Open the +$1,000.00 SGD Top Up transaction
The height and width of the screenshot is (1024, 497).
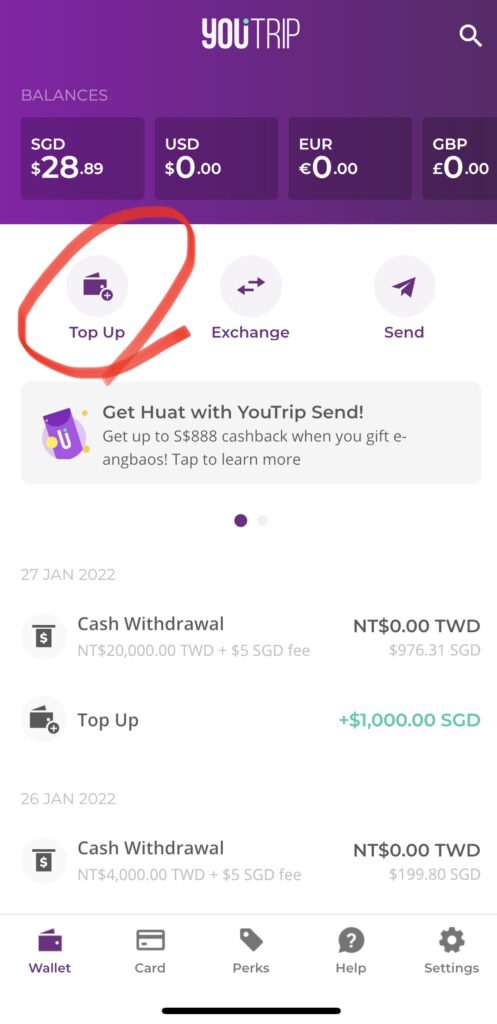(251, 720)
